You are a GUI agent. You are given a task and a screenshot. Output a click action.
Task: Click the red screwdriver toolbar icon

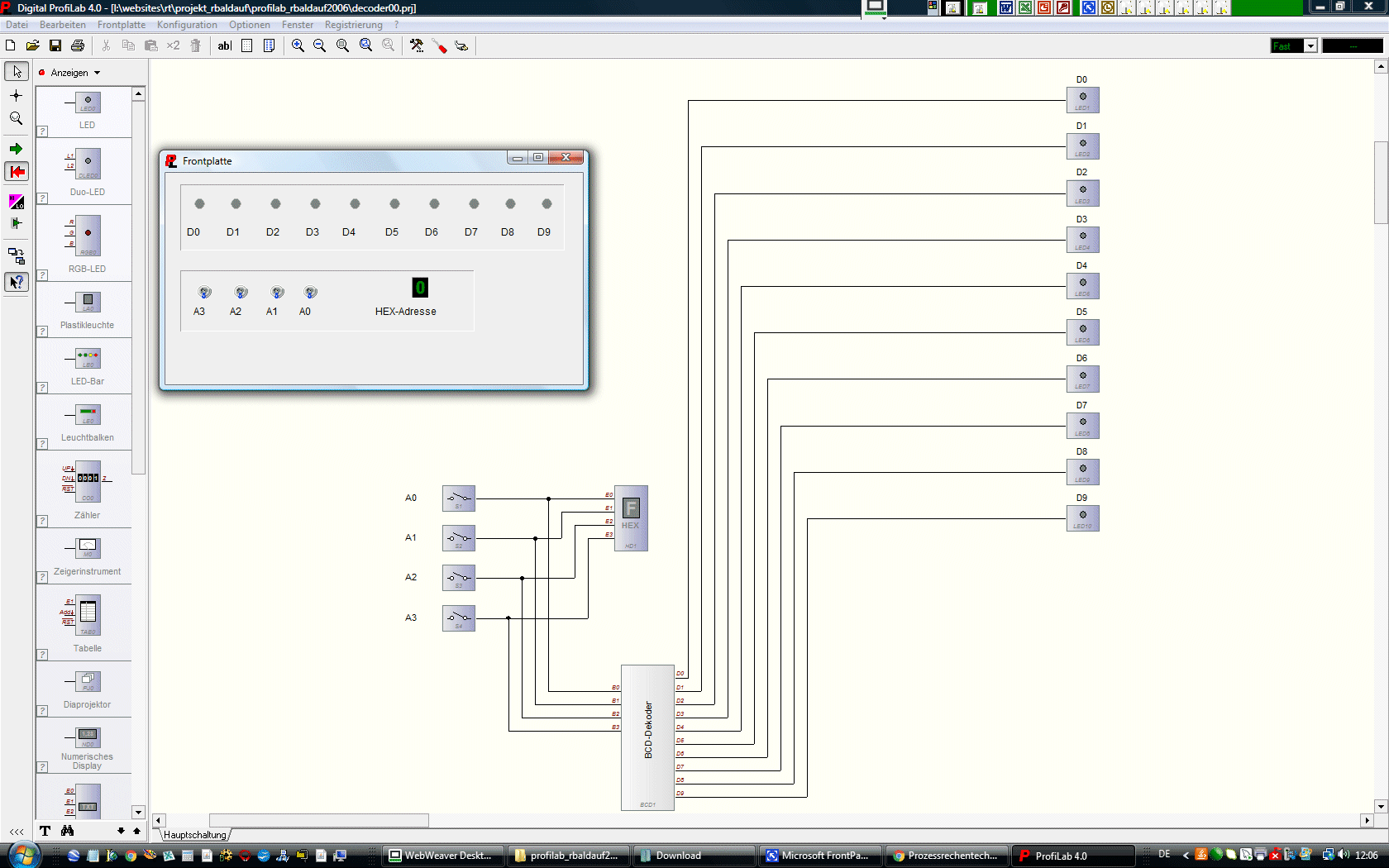tap(439, 45)
